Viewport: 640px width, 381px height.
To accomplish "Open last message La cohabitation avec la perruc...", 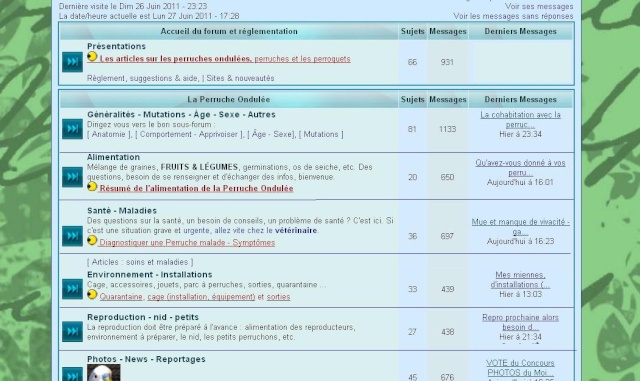I will [520, 120].
